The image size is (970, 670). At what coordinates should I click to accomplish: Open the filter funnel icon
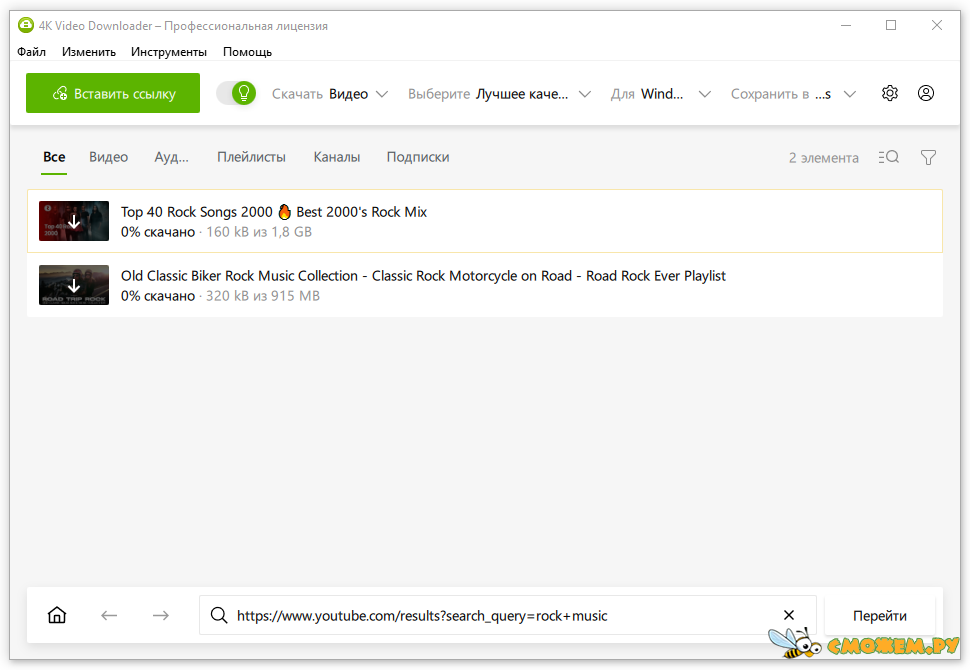928,157
